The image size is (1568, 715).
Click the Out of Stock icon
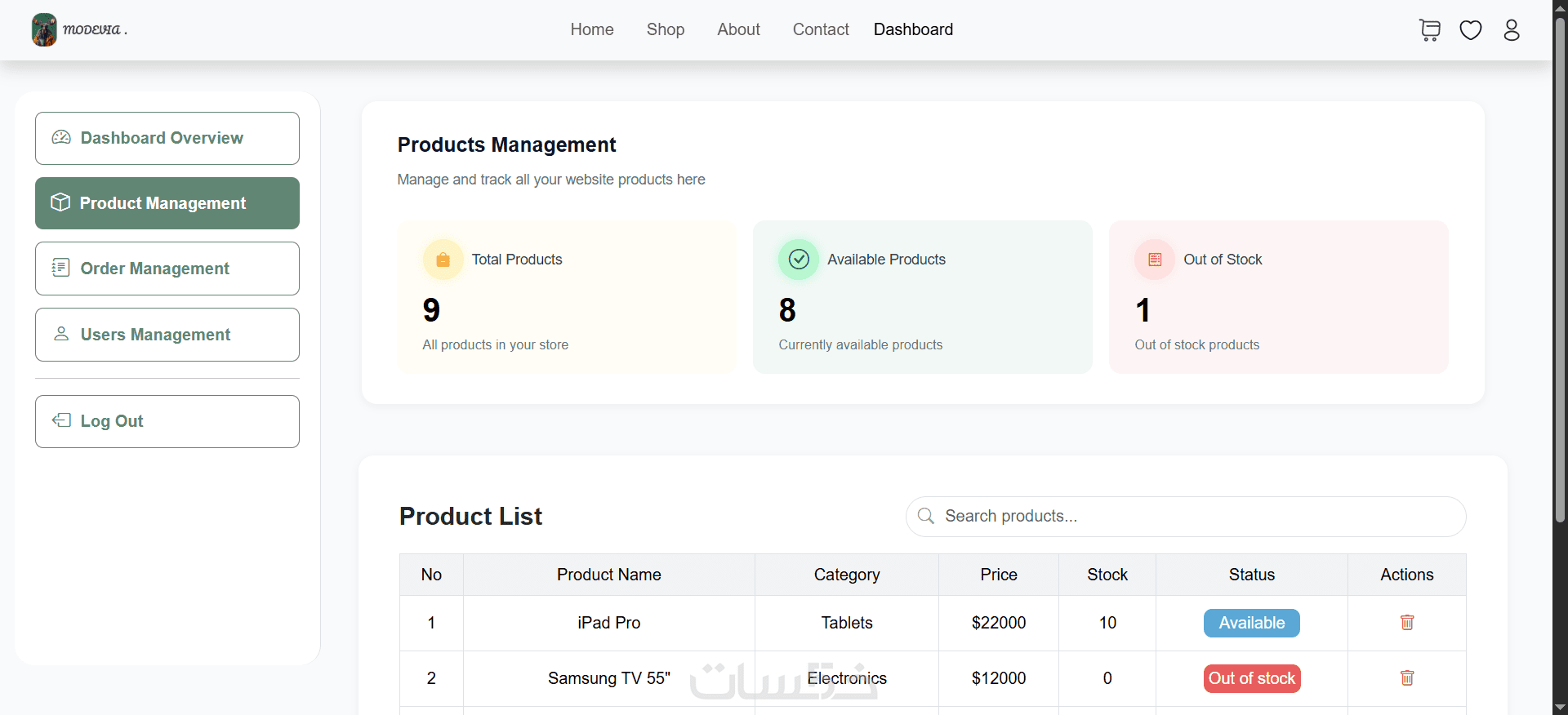point(1155,260)
